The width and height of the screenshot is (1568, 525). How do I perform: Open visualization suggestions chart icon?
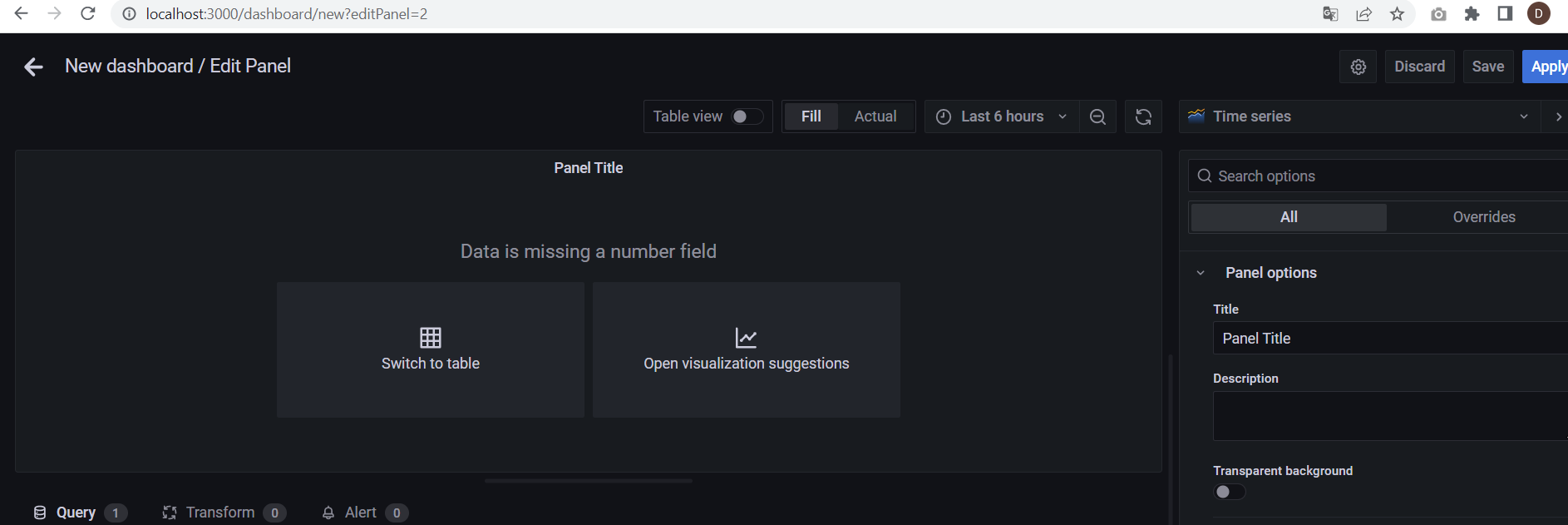coord(746,337)
